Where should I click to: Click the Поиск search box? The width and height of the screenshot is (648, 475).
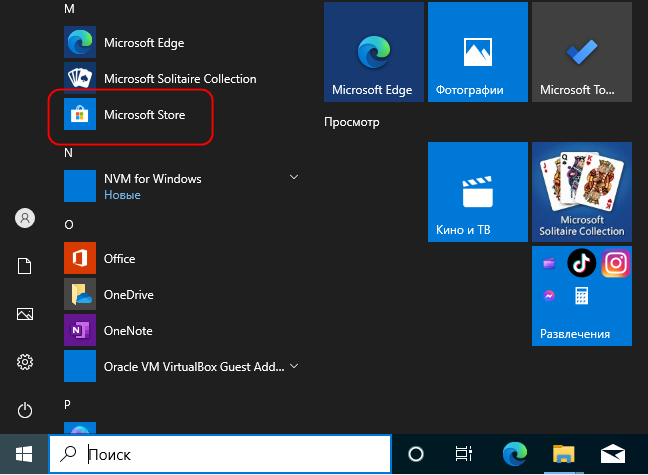220,454
